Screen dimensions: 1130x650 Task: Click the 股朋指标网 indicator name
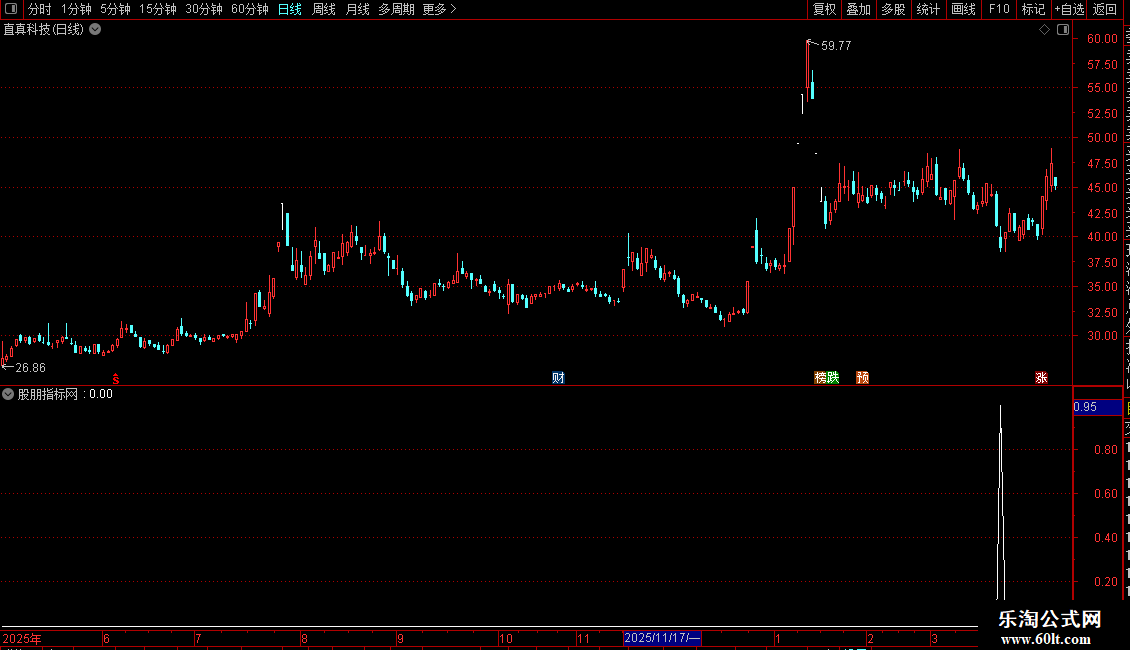click(x=48, y=394)
